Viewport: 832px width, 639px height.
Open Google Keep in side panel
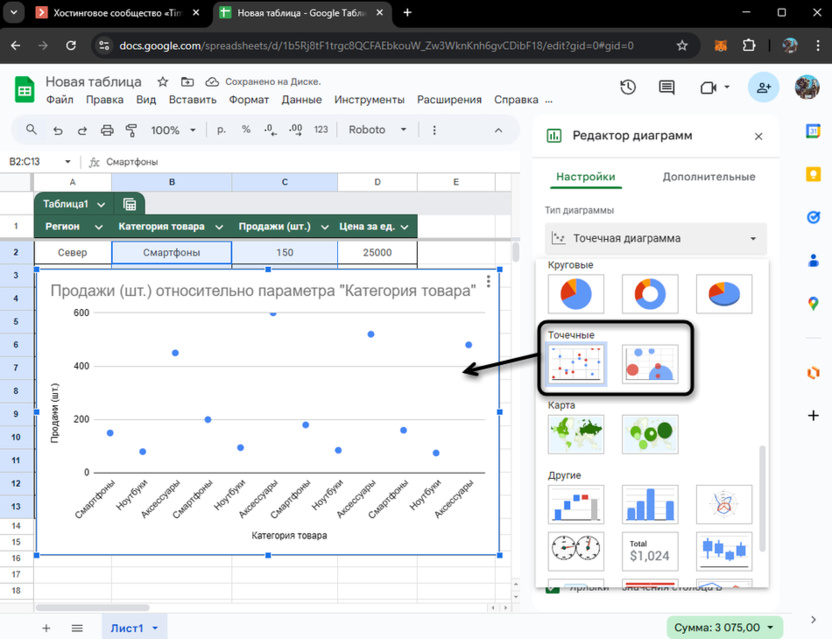[x=814, y=174]
